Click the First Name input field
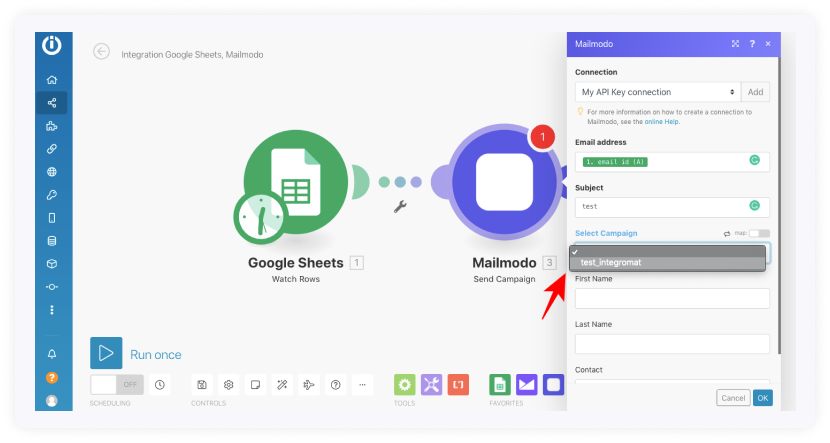This screenshot has height=443, width=830. 672,299
